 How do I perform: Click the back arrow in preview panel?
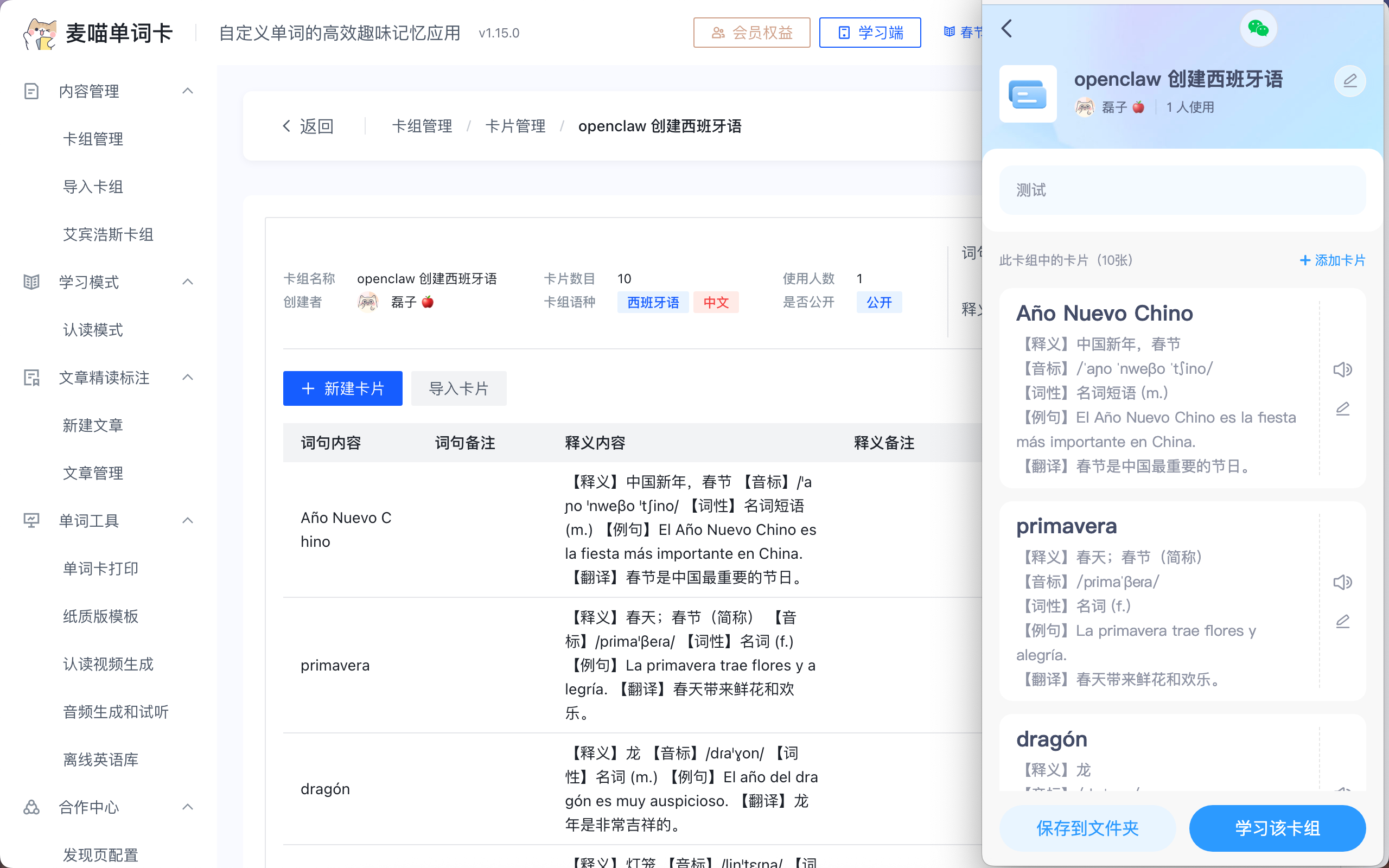pyautogui.click(x=1006, y=29)
